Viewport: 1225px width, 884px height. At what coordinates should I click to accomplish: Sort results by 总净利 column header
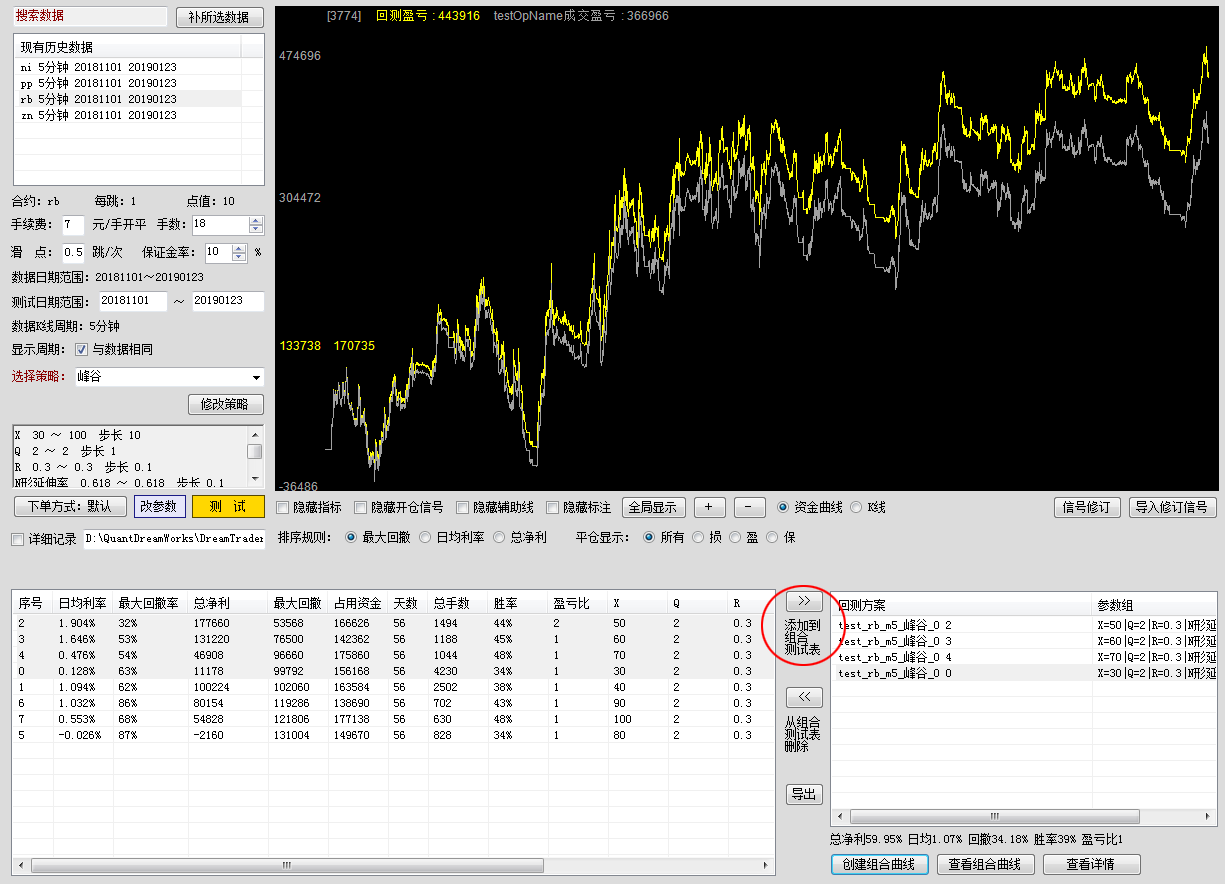coord(228,603)
